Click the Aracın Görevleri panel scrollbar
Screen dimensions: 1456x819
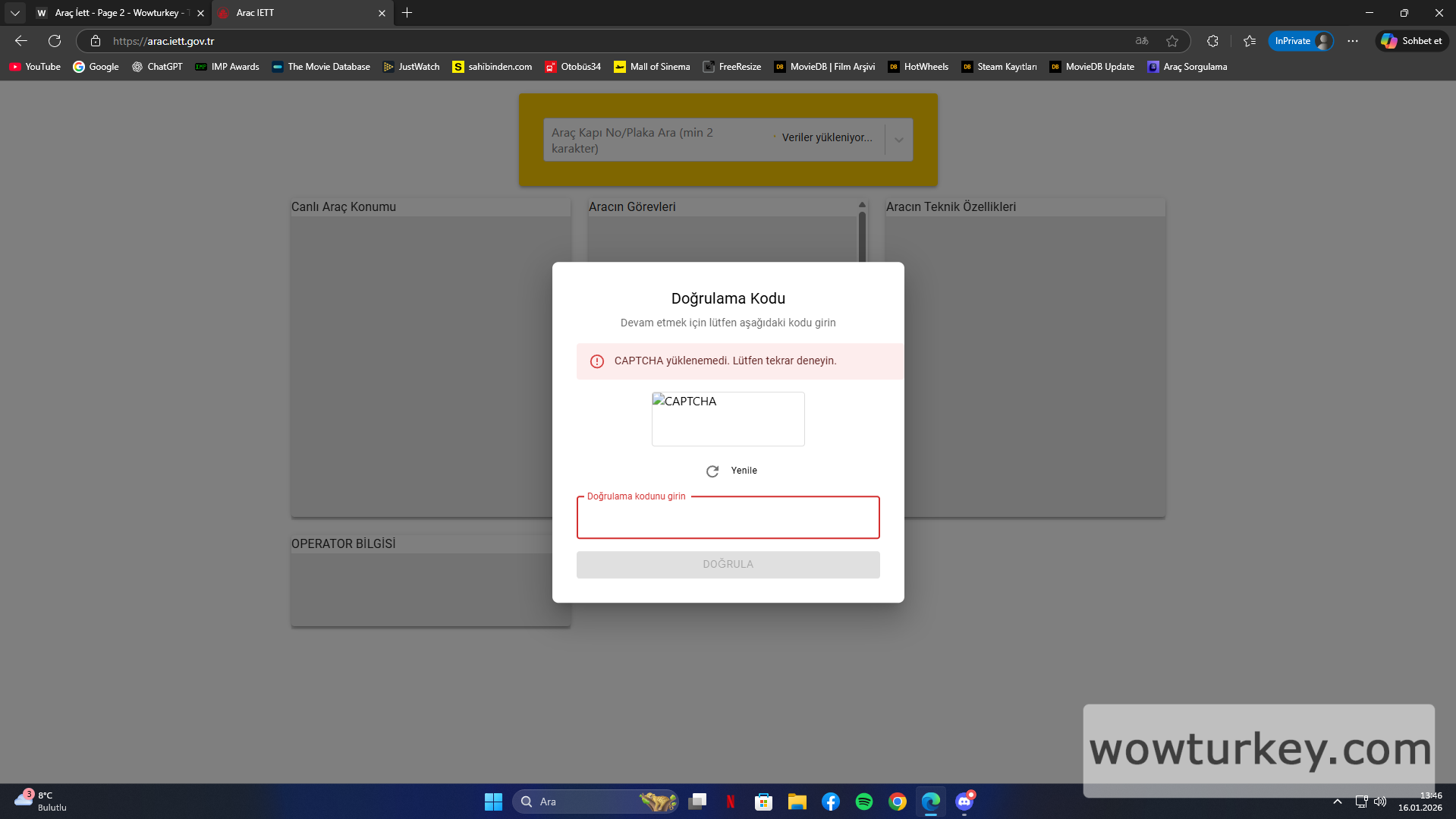click(862, 235)
